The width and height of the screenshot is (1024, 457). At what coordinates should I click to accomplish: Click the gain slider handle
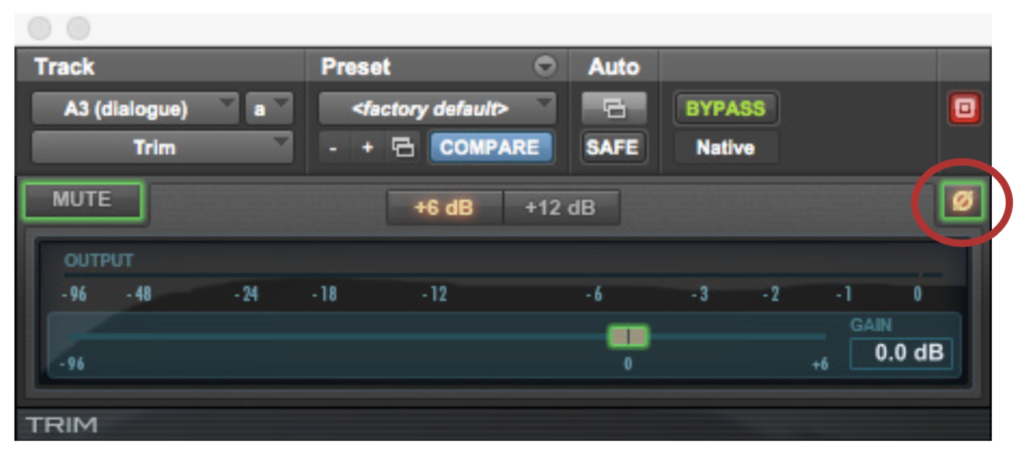click(628, 336)
